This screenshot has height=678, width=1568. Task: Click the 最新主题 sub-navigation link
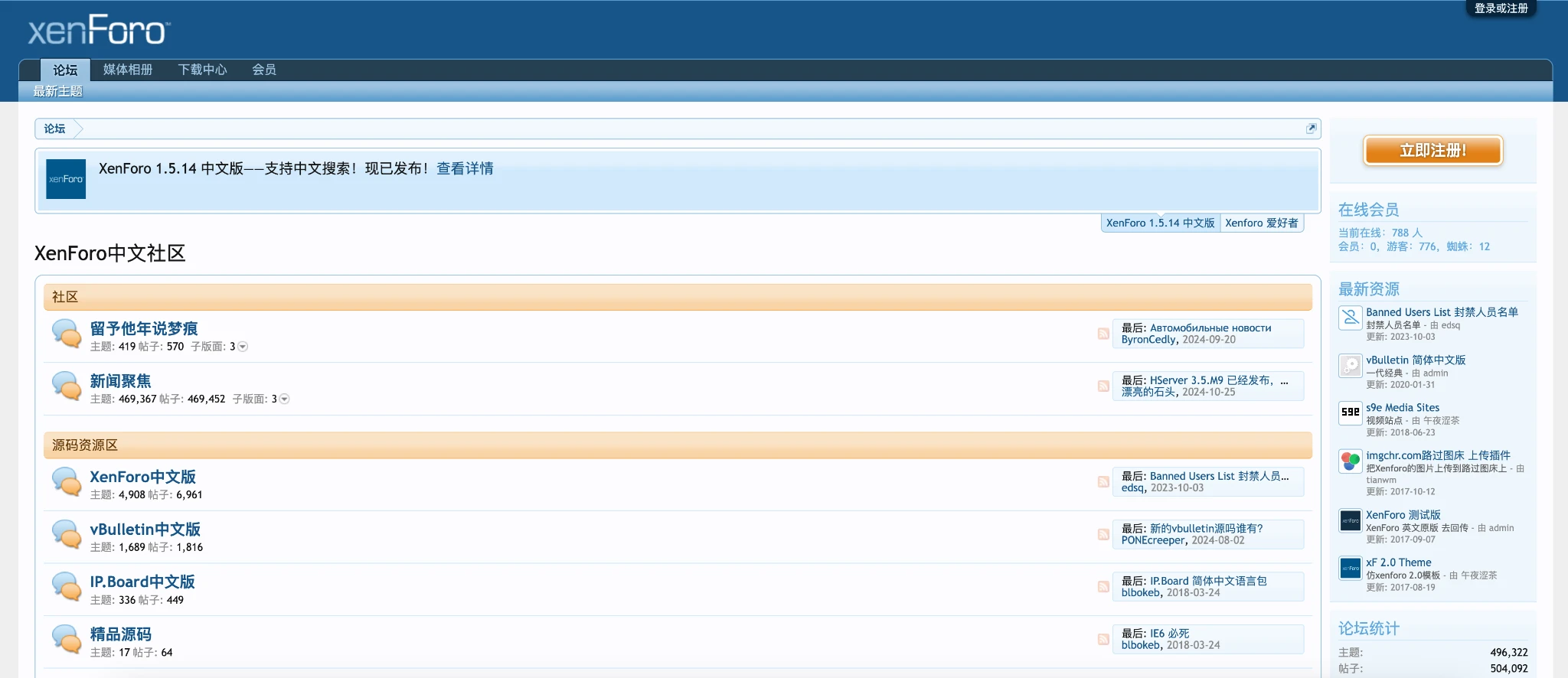point(58,91)
